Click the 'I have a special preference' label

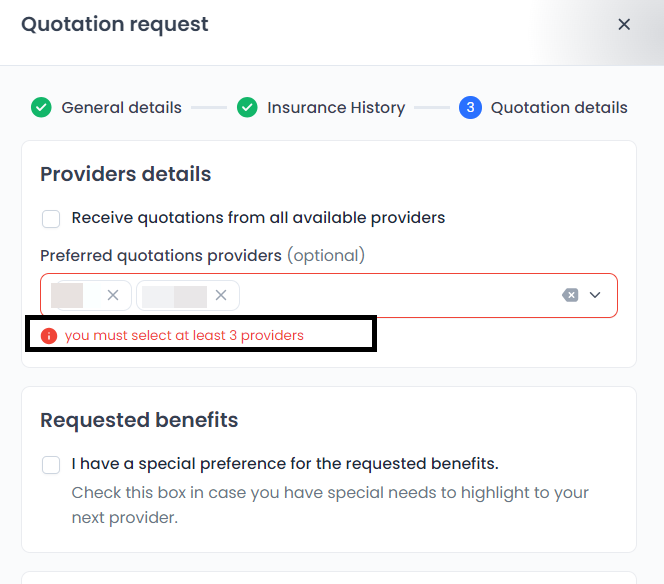click(285, 464)
